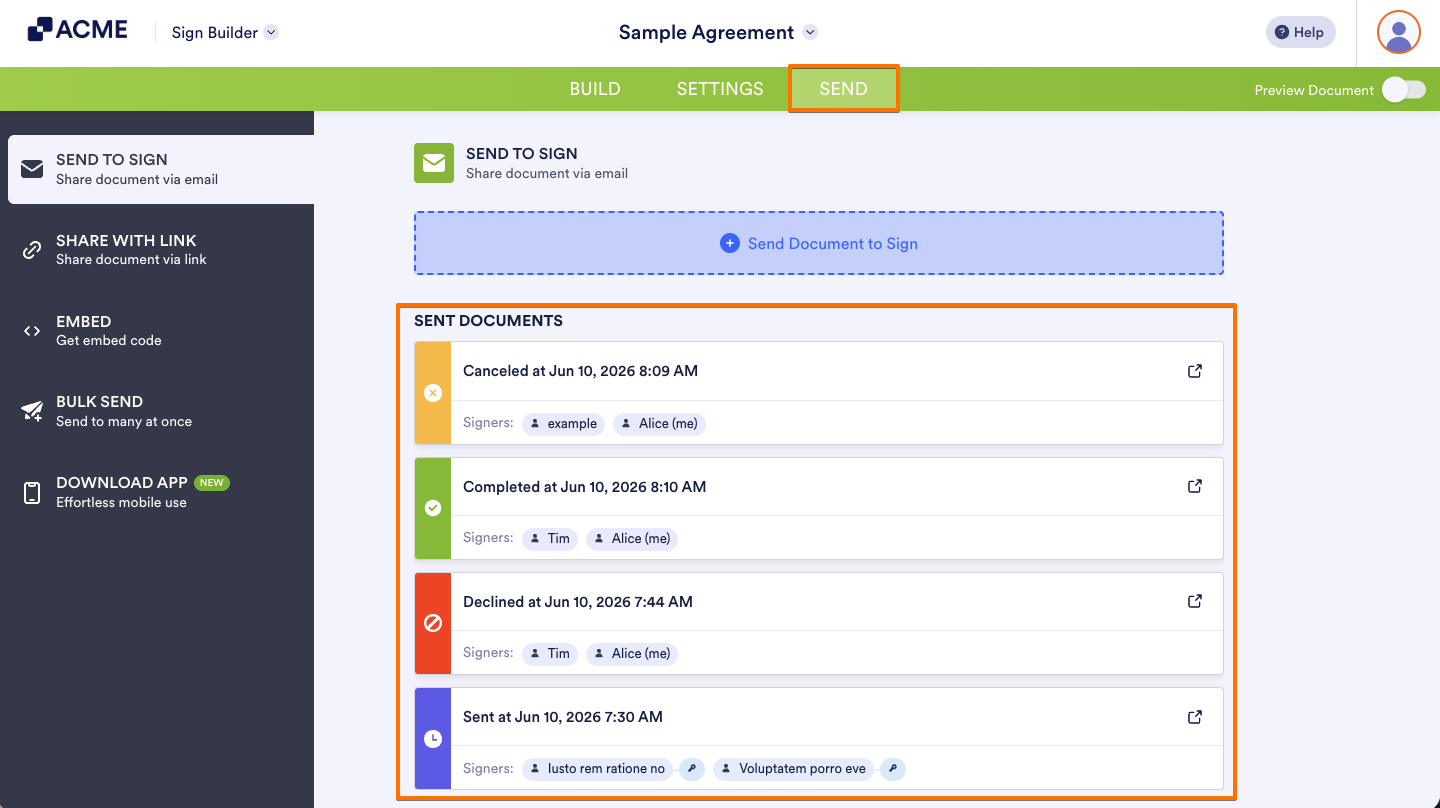Click the yellow canceled status icon

click(433, 393)
